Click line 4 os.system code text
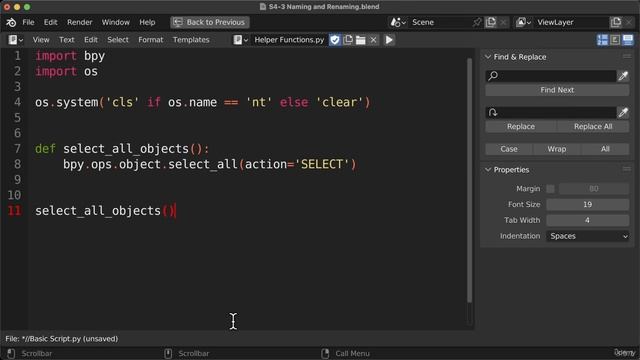640x360 pixels. (202, 102)
